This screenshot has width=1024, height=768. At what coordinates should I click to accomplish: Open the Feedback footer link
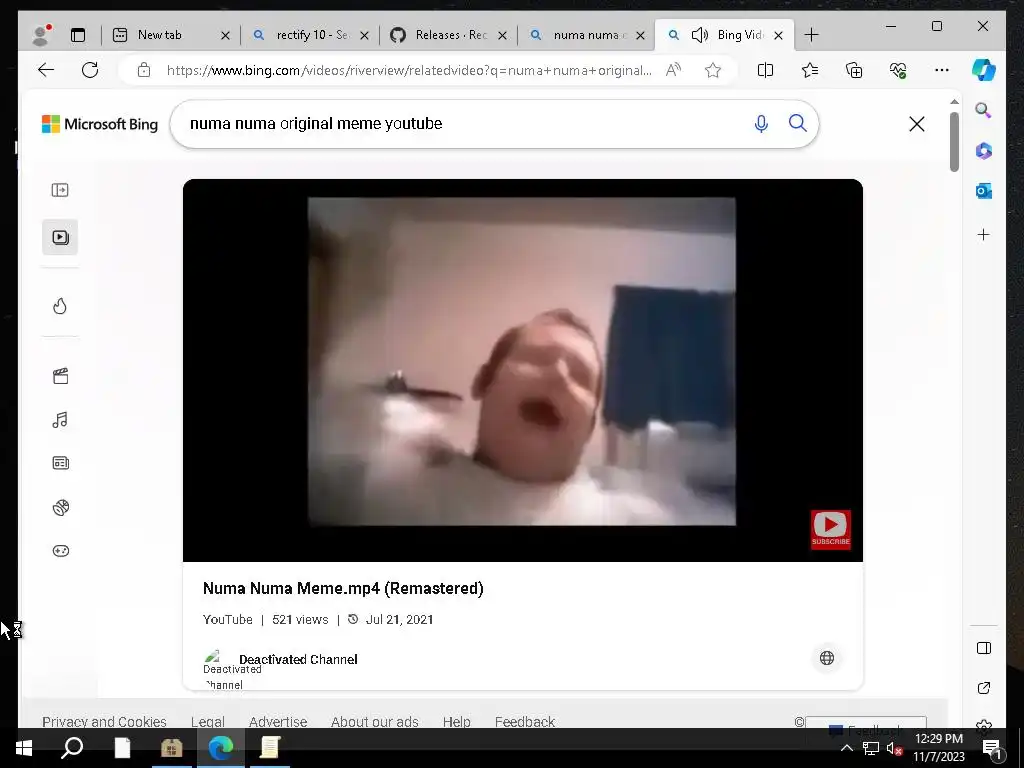(524, 722)
